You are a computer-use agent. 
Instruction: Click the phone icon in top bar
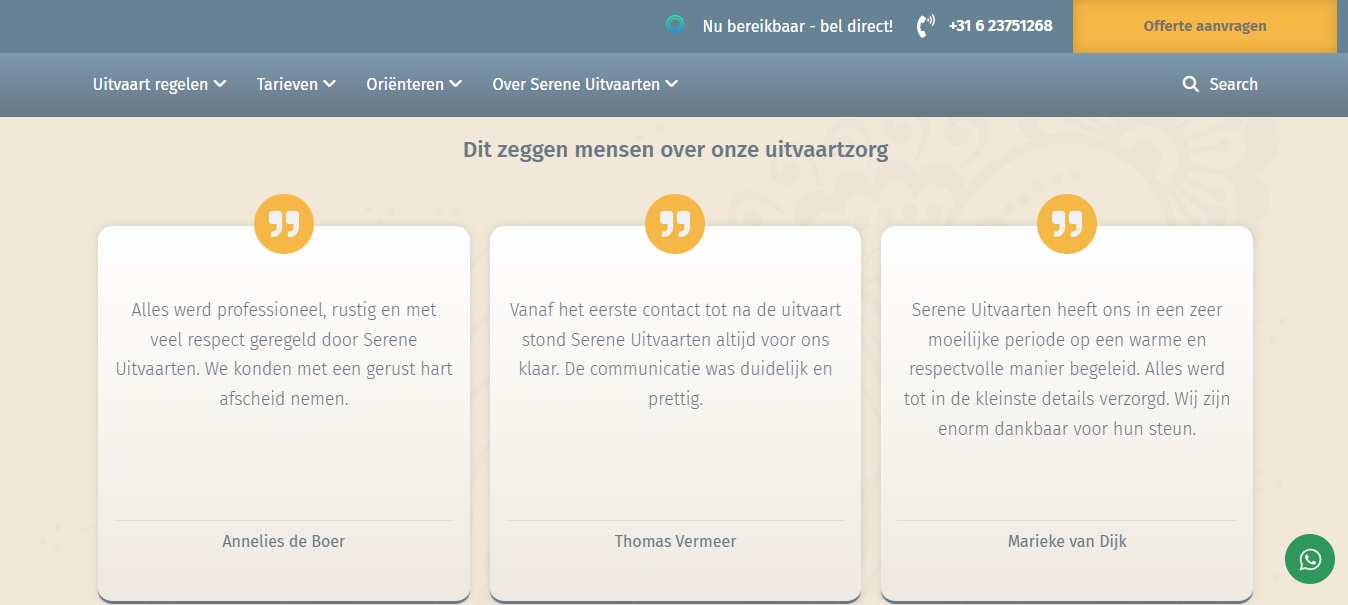[925, 26]
